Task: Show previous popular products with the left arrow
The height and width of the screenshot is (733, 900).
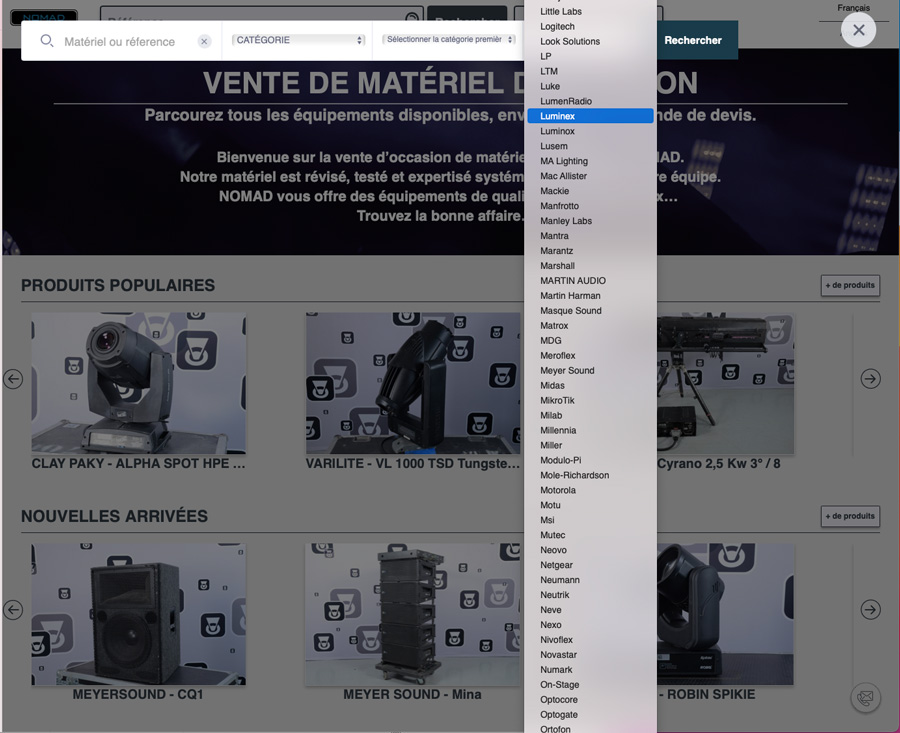Action: coord(13,379)
